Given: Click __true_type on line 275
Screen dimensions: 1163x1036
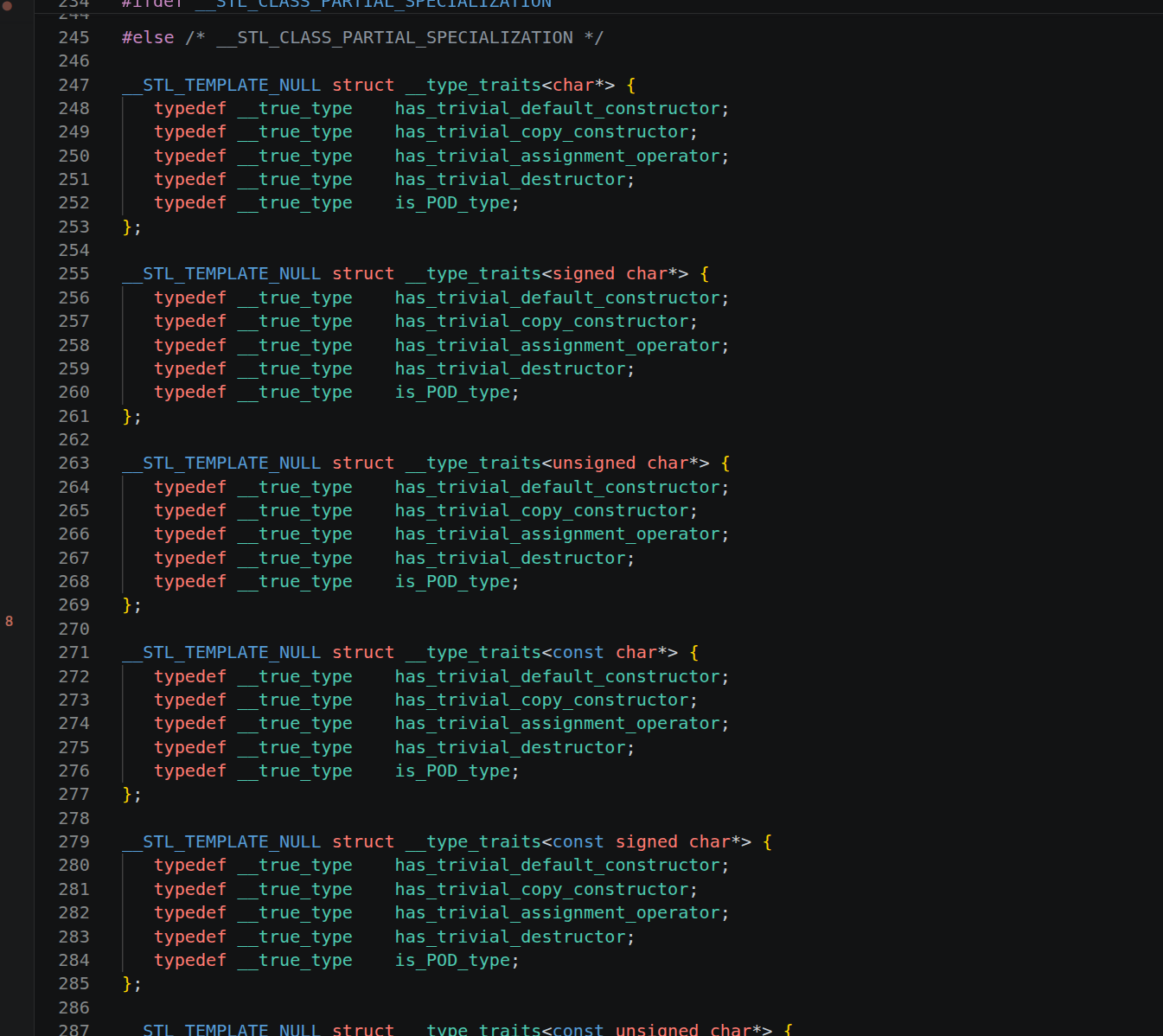Looking at the screenshot, I should pyautogui.click(x=295, y=748).
